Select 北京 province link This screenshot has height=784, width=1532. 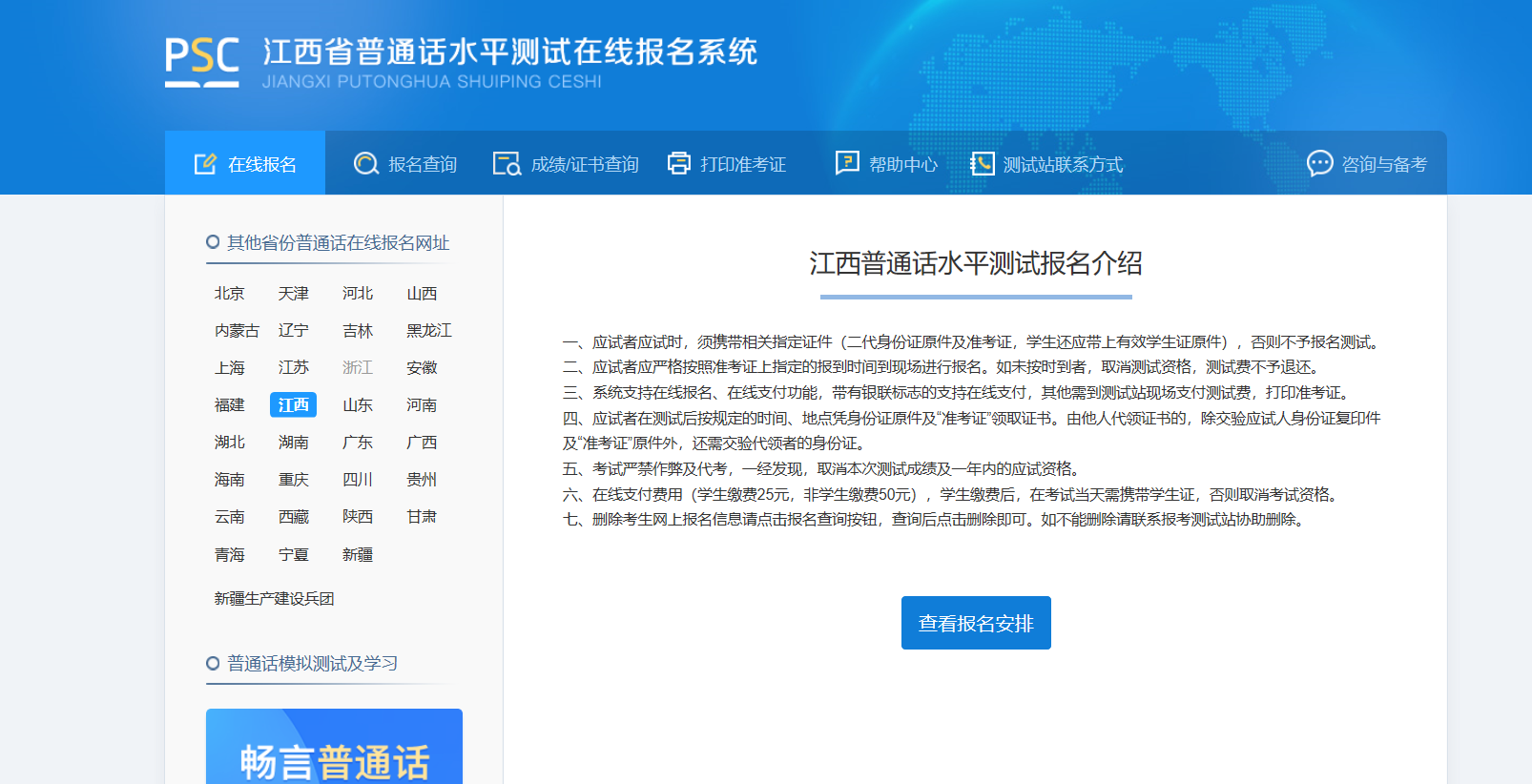pyautogui.click(x=229, y=293)
